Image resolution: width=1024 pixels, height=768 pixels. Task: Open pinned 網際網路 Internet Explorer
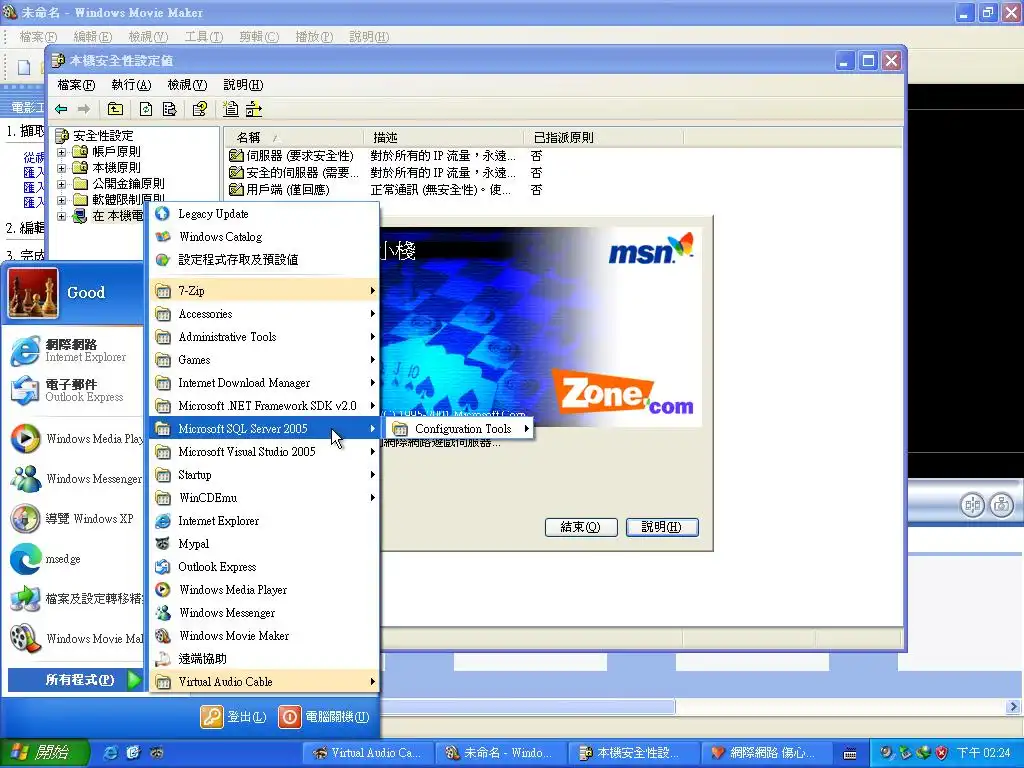coord(74,351)
